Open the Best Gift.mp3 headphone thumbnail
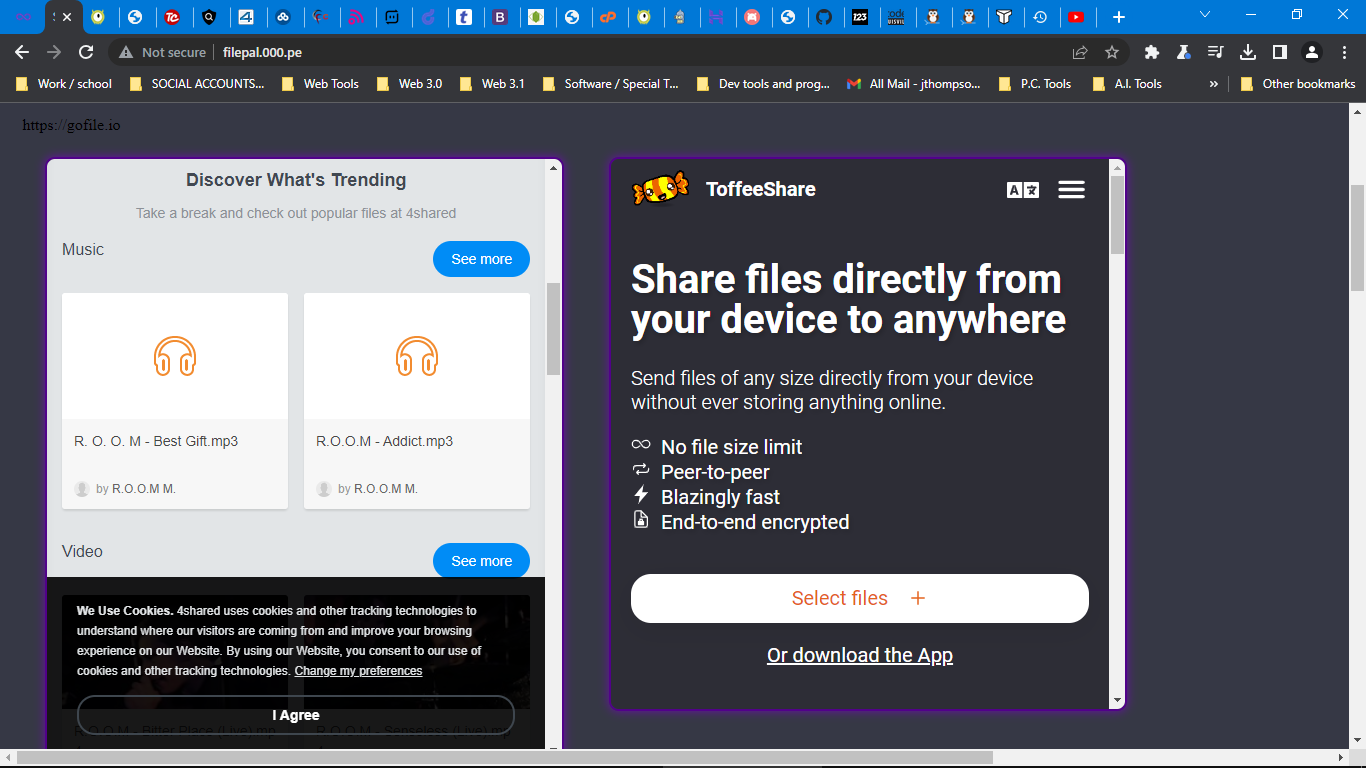This screenshot has height=768, width=1366. click(175, 356)
